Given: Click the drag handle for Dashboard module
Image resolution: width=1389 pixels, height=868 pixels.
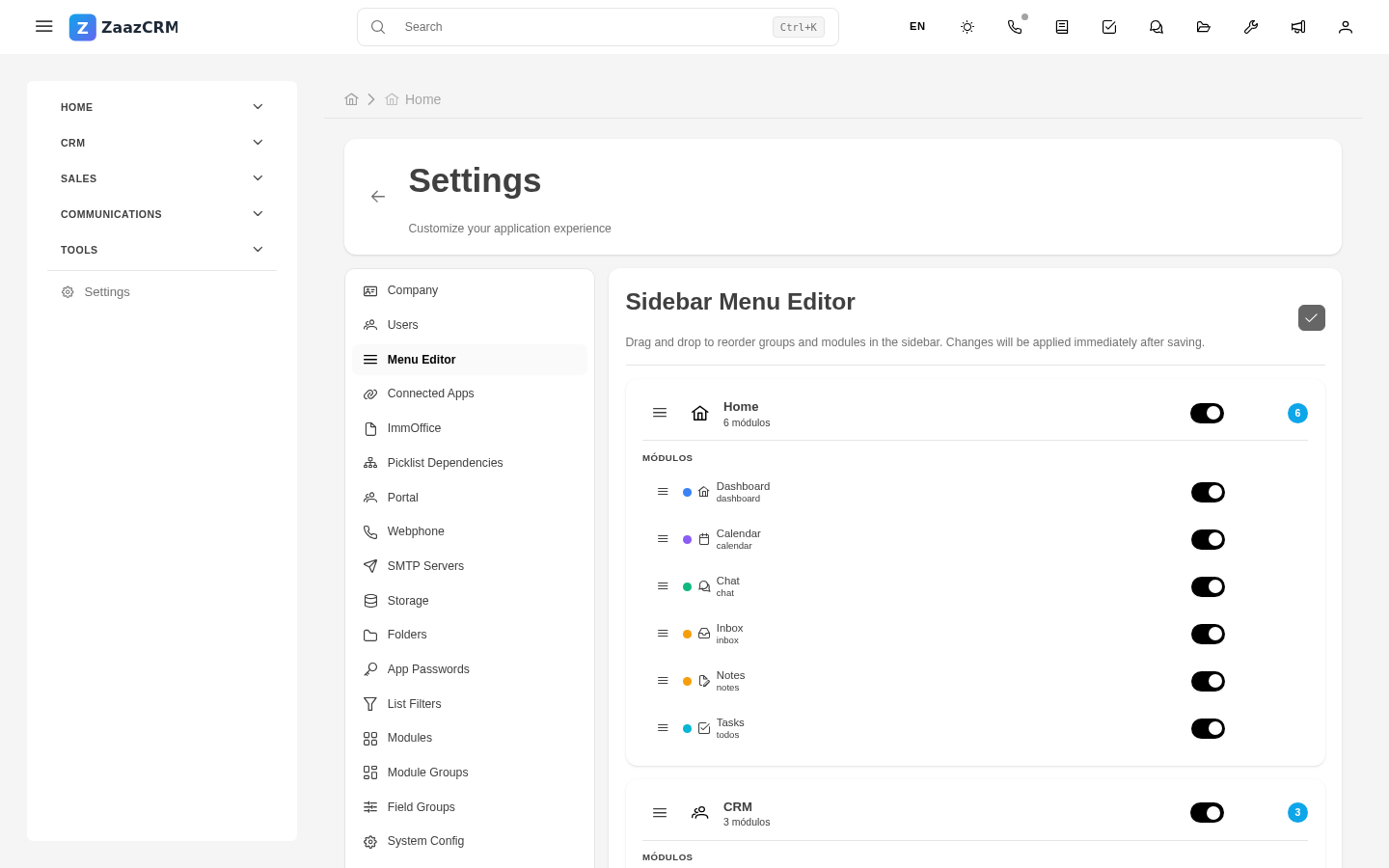Looking at the screenshot, I should click(663, 492).
